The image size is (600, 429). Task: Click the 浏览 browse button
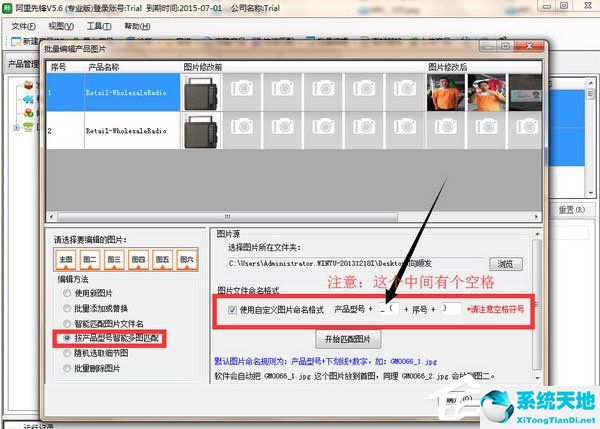point(506,264)
